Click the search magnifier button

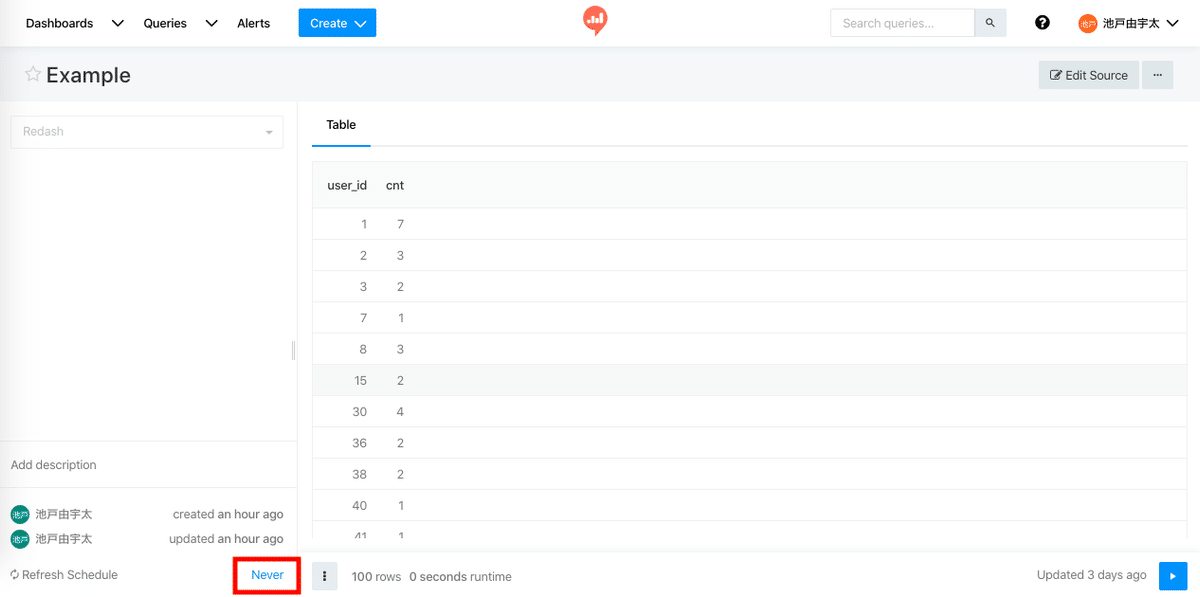coord(990,23)
